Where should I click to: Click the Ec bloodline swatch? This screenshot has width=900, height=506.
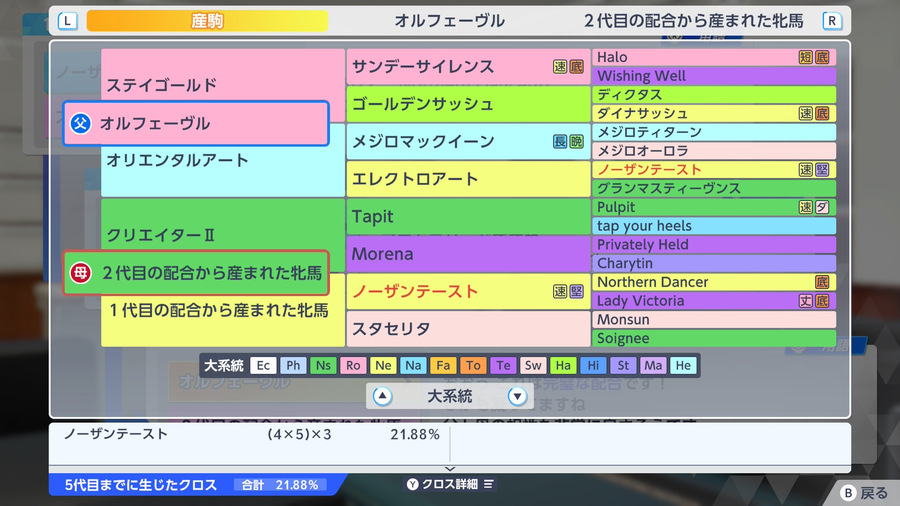coord(263,365)
